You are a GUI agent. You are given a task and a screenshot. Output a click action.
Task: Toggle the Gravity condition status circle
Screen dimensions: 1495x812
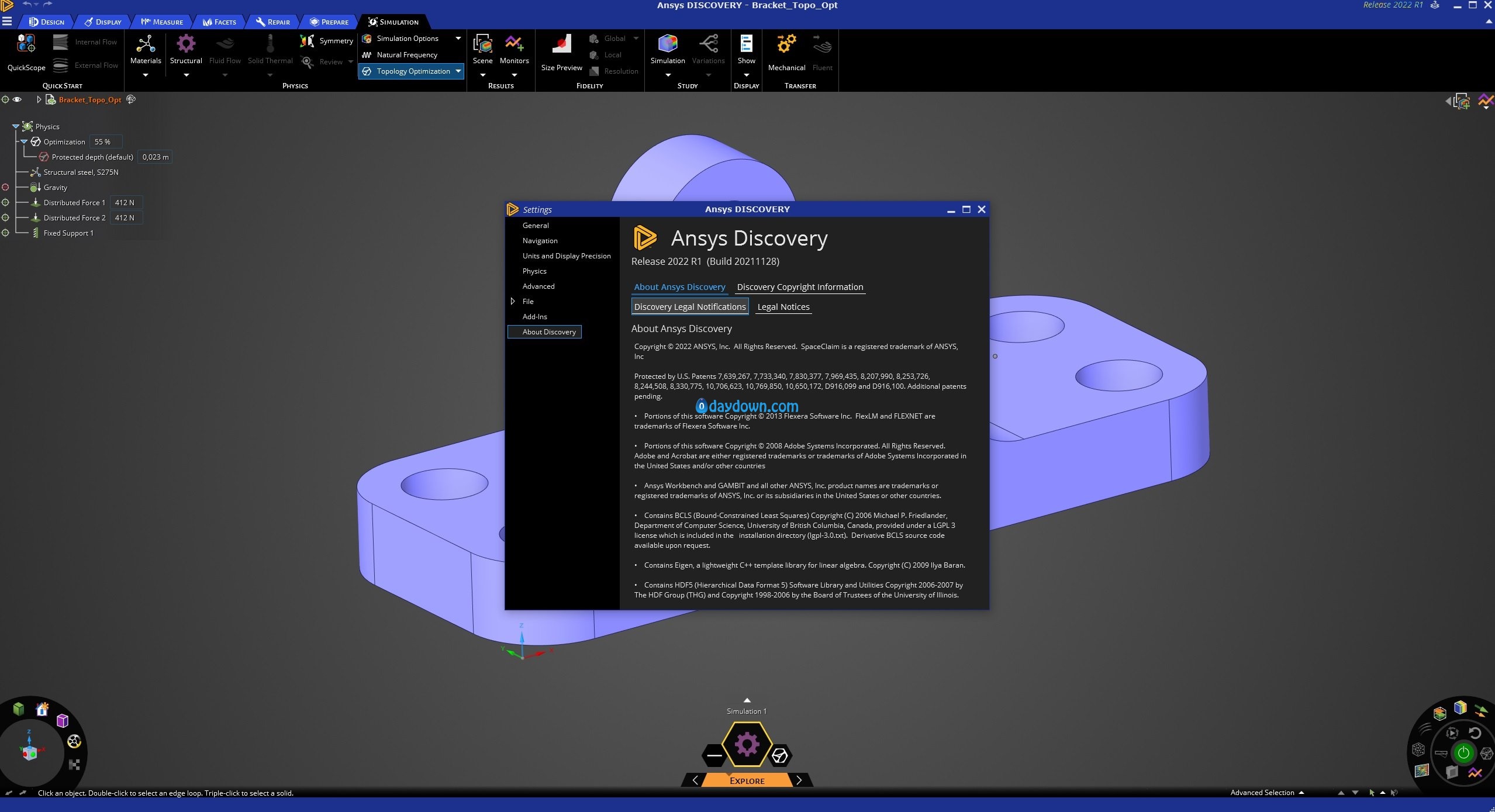coord(5,188)
